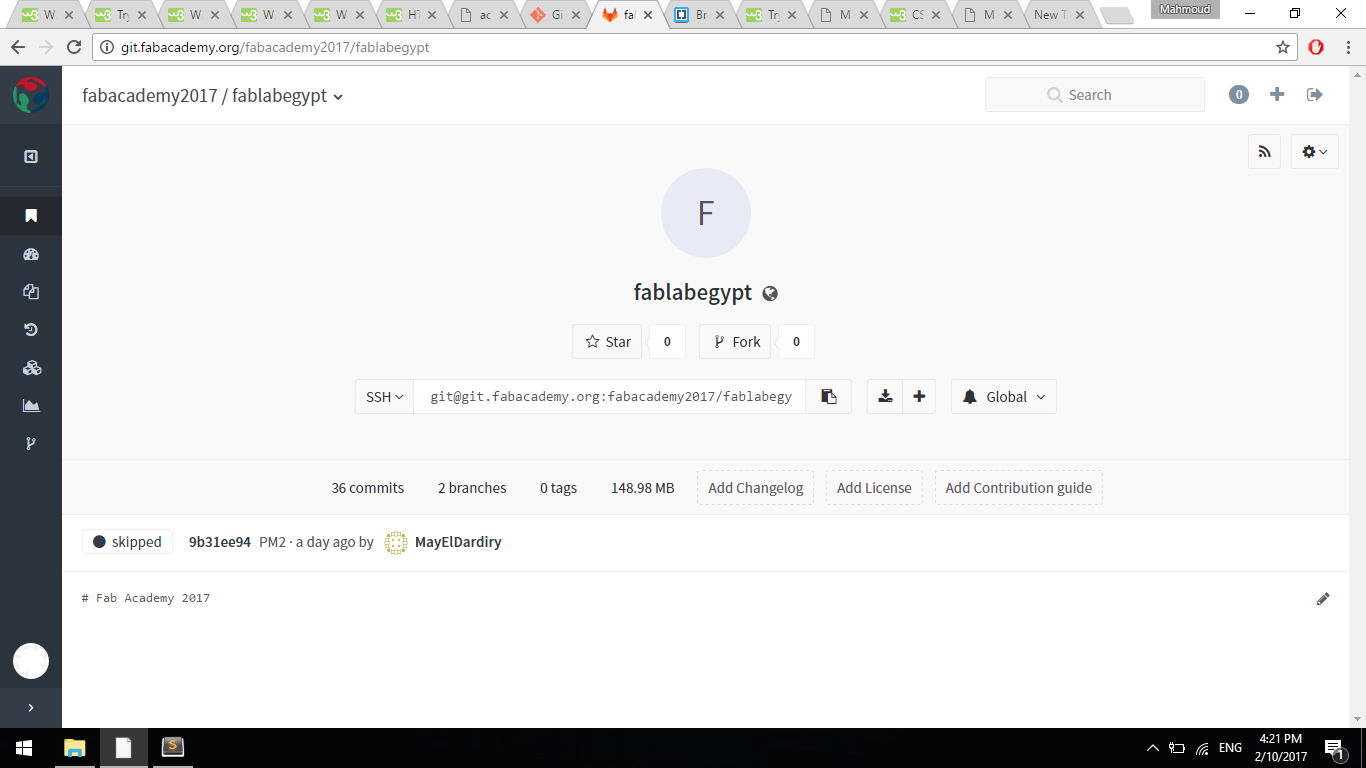Screen dimensions: 1366x768
Task: Click the Fork button
Action: [735, 342]
